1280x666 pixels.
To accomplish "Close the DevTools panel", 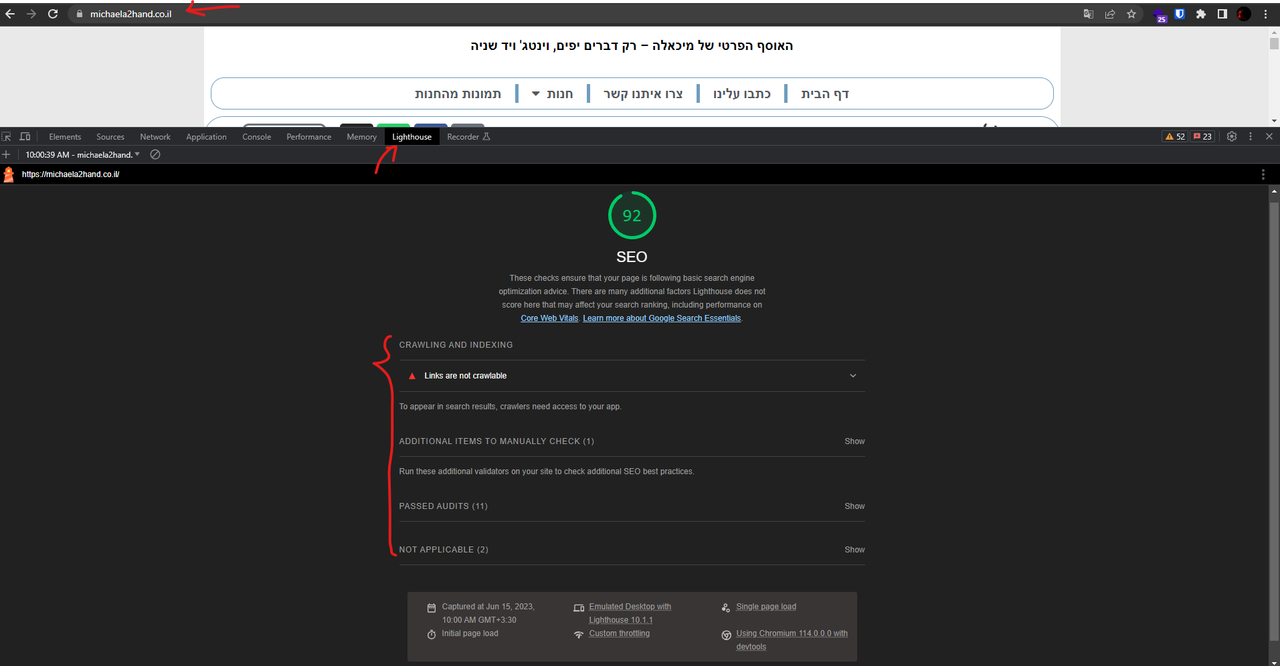I will (x=1269, y=137).
